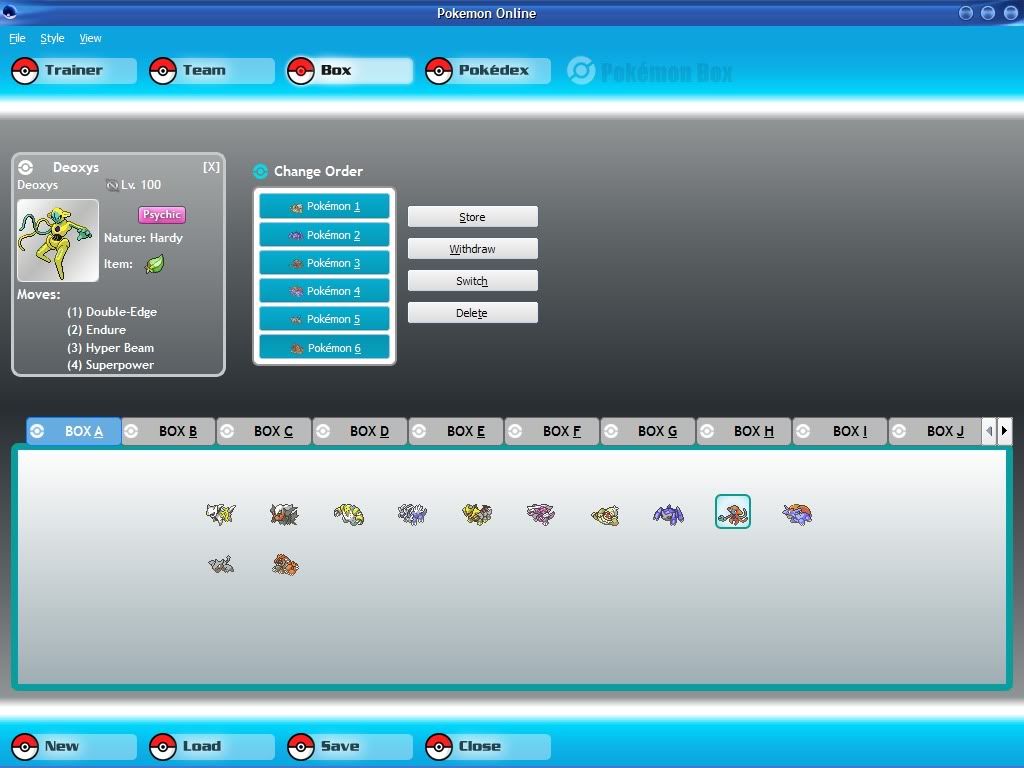Switch to the BOX F tab
The image size is (1024, 768).
(x=552, y=432)
